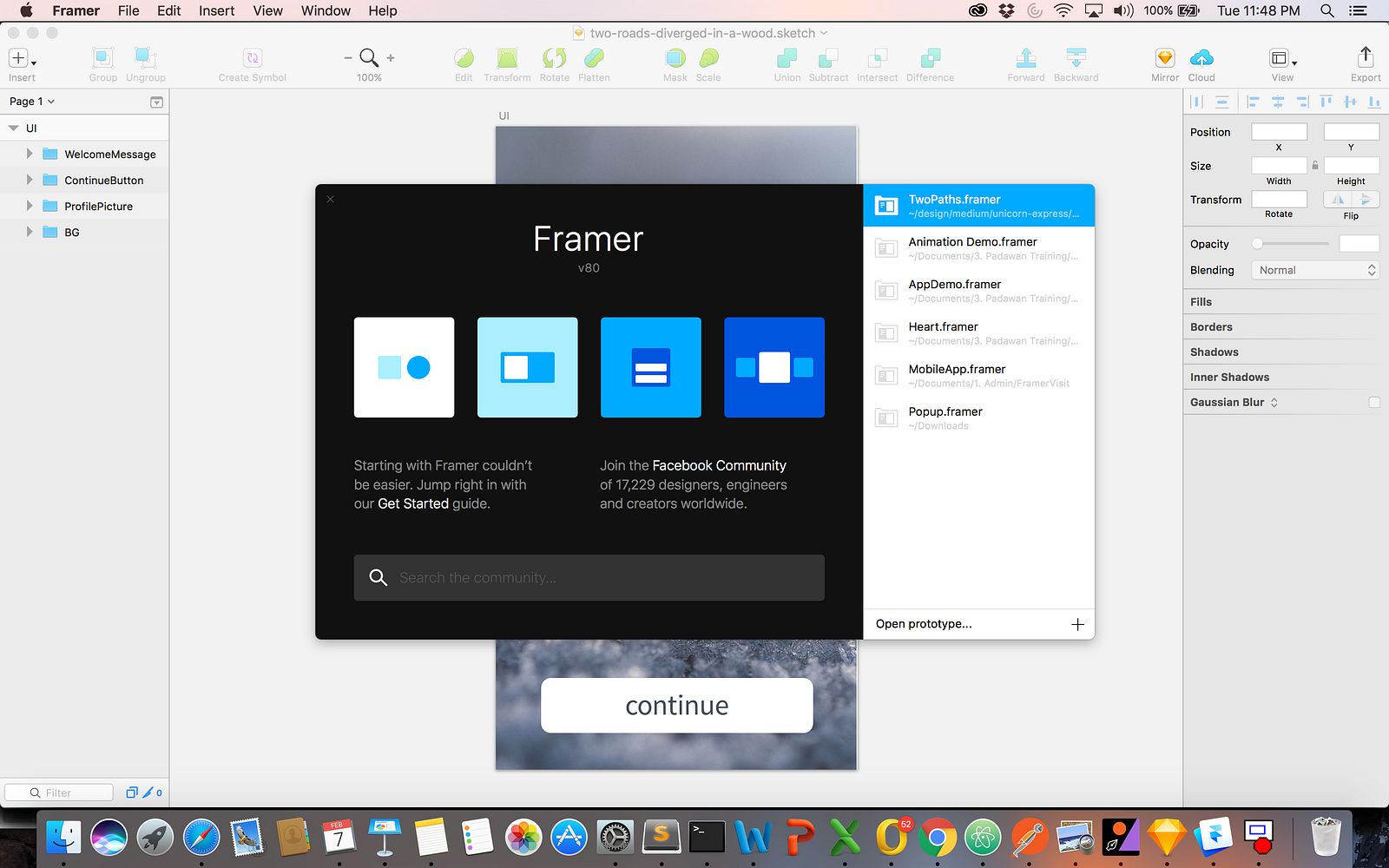Click the Search the community field
The height and width of the screenshot is (868, 1389).
589,578
